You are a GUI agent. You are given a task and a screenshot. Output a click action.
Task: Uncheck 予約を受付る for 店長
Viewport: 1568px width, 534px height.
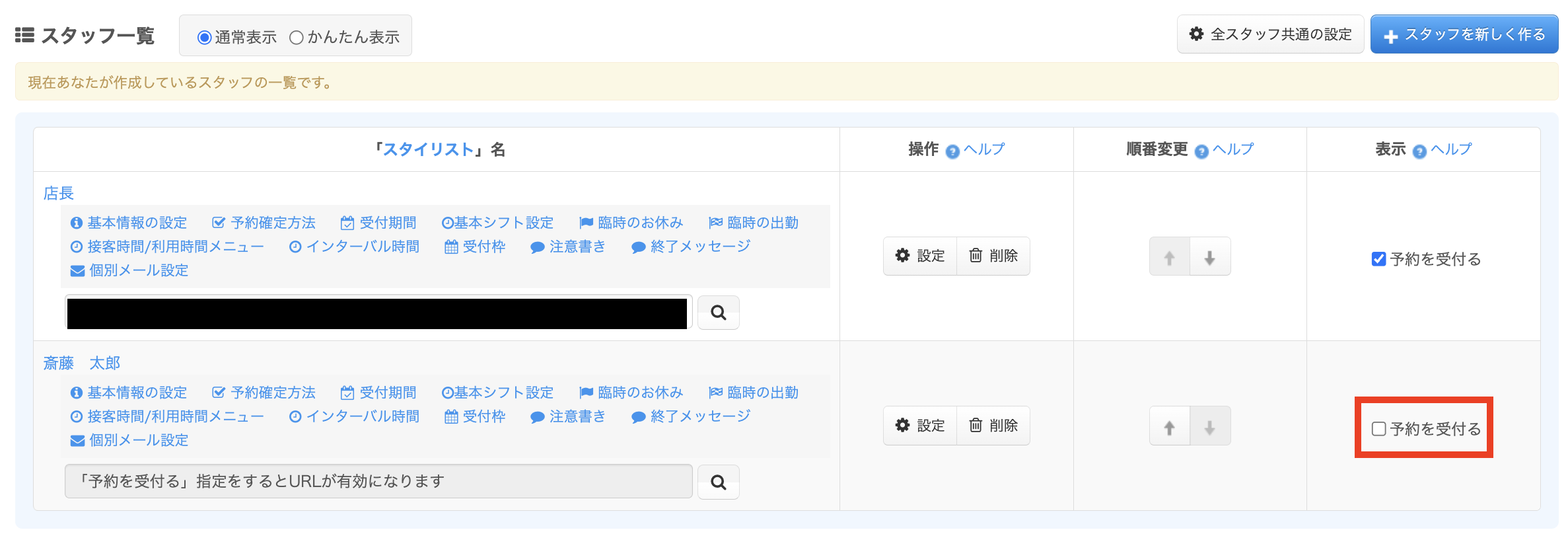click(x=1378, y=259)
